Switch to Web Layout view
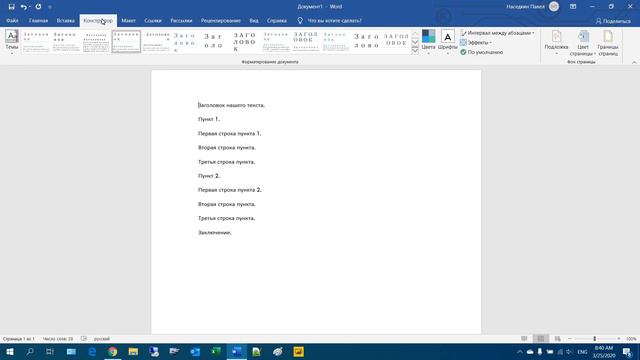The width and height of the screenshot is (640, 360). tap(558, 339)
